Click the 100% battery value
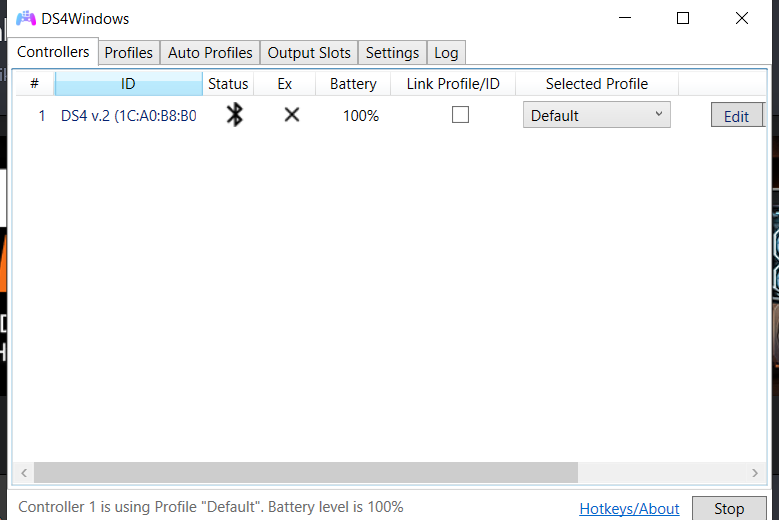 [361, 116]
